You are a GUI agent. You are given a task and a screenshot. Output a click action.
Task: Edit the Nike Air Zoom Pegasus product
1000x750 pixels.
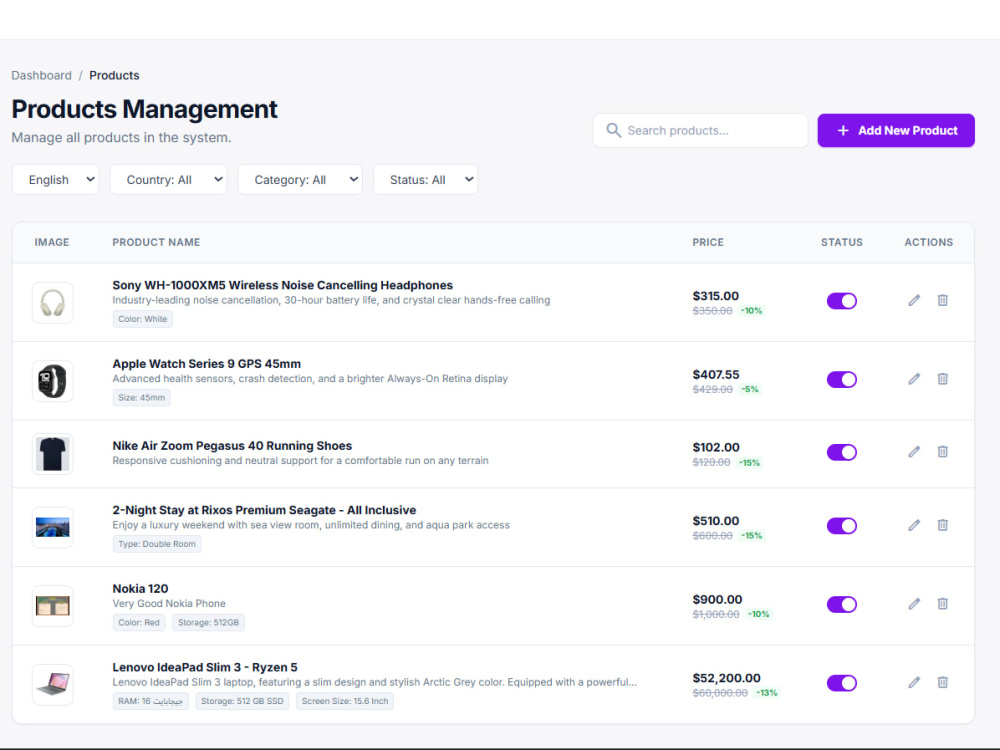coord(914,452)
